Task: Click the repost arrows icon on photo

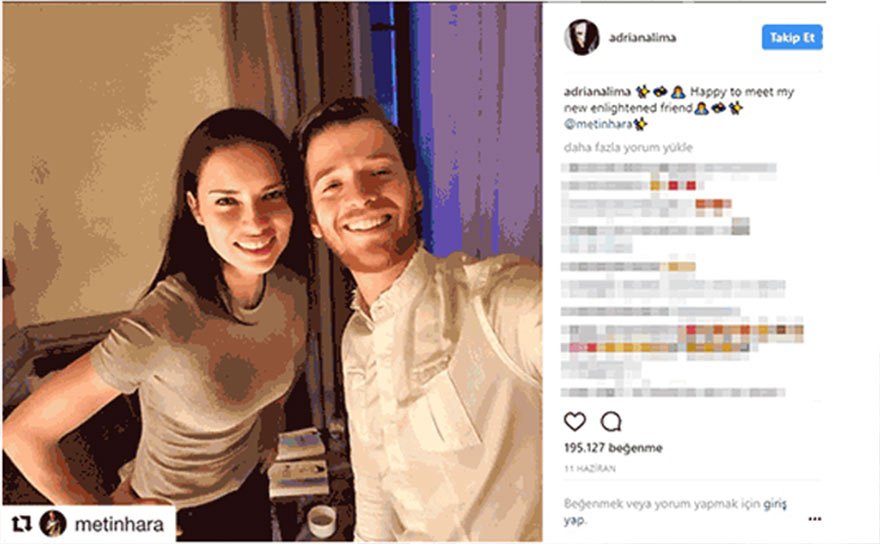Action: click(21, 524)
